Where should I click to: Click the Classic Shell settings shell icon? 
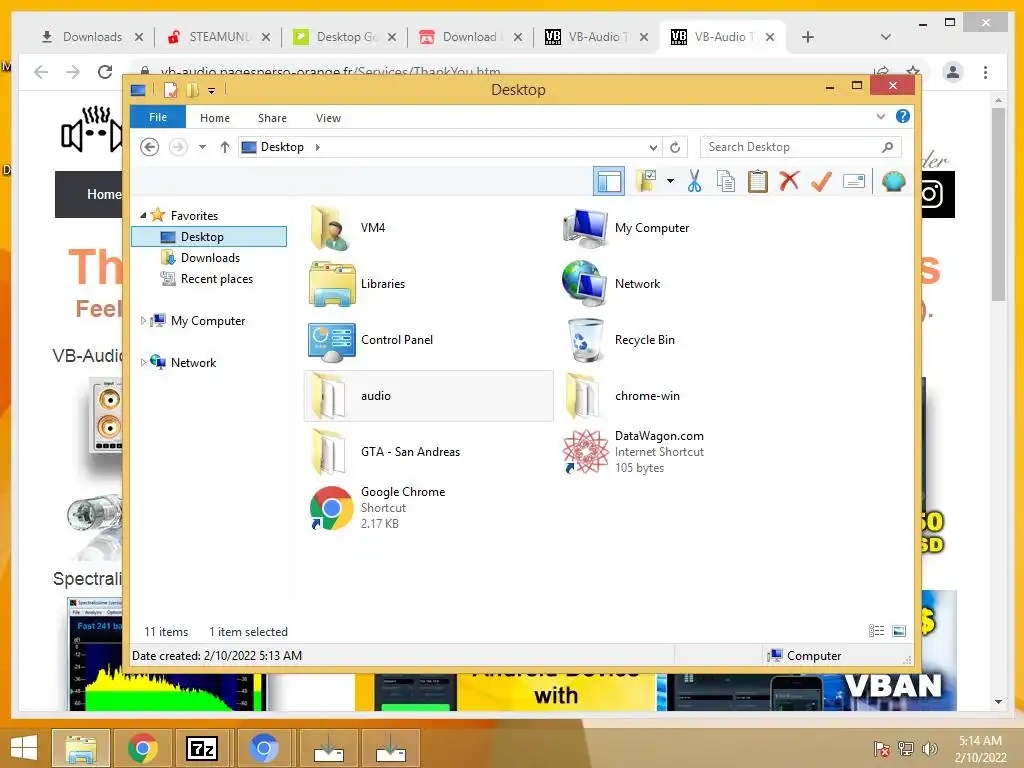(893, 181)
